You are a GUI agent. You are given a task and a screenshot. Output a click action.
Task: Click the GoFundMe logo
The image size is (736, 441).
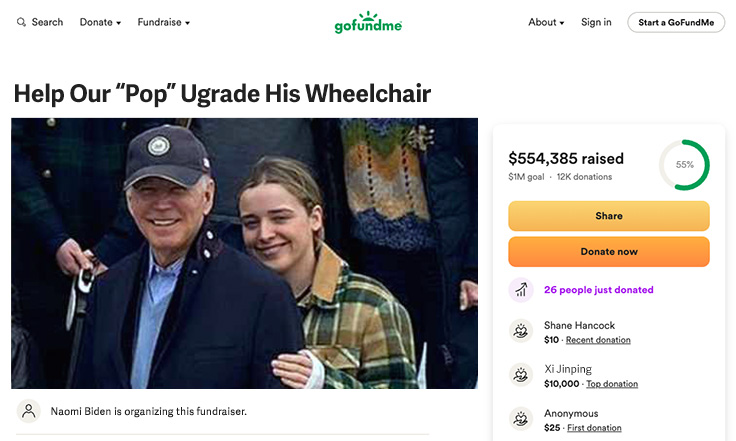(368, 22)
